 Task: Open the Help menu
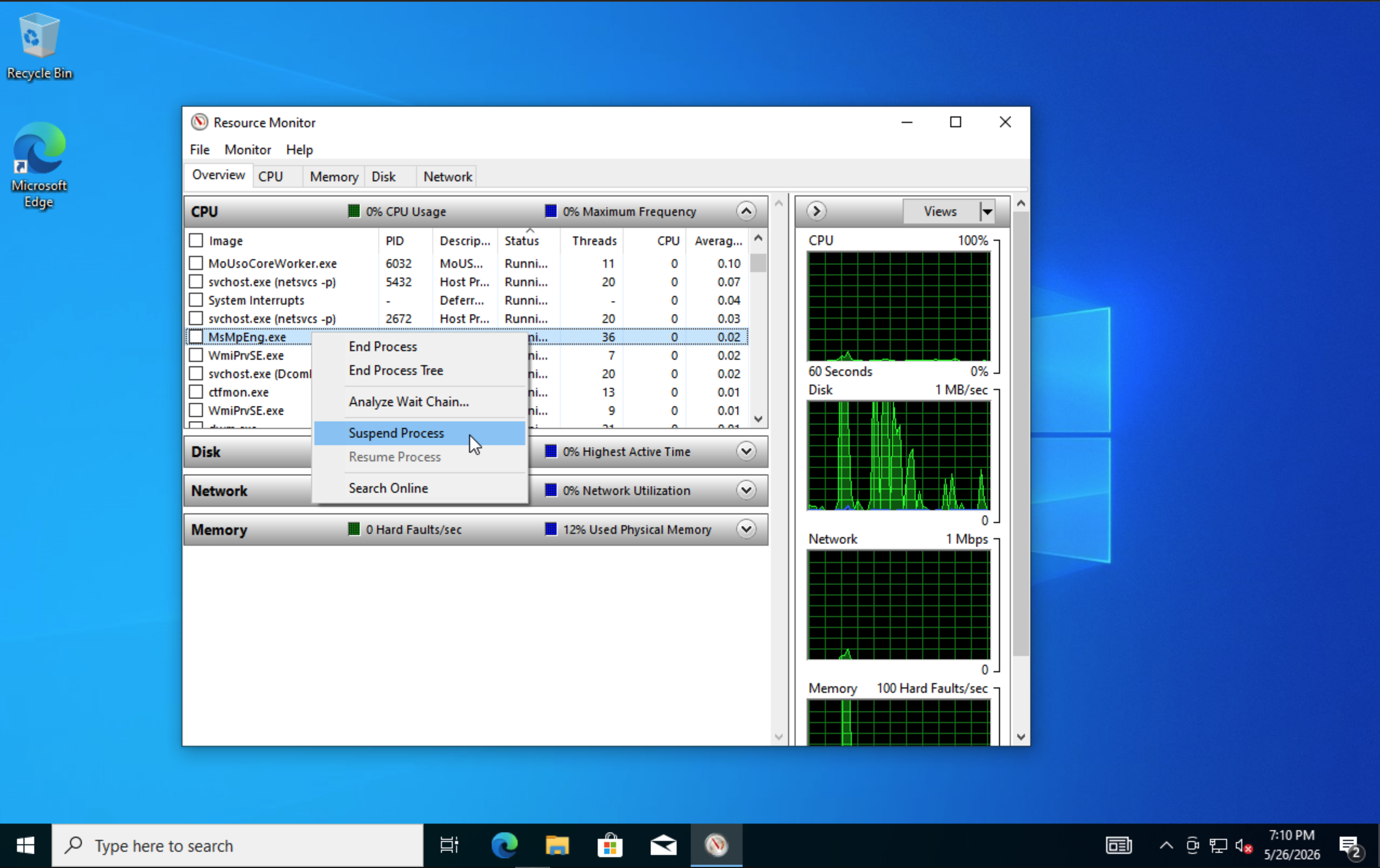pos(299,149)
